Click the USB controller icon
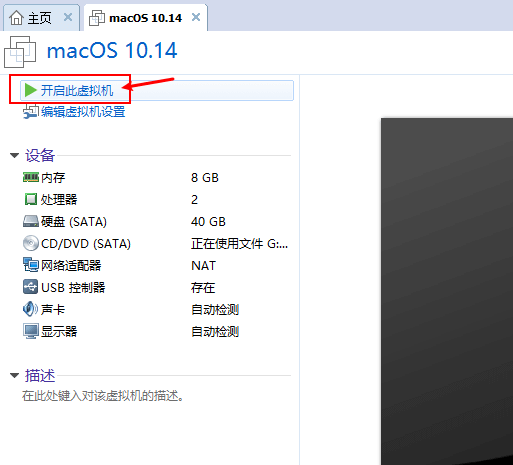The width and height of the screenshot is (513, 465). 30,287
